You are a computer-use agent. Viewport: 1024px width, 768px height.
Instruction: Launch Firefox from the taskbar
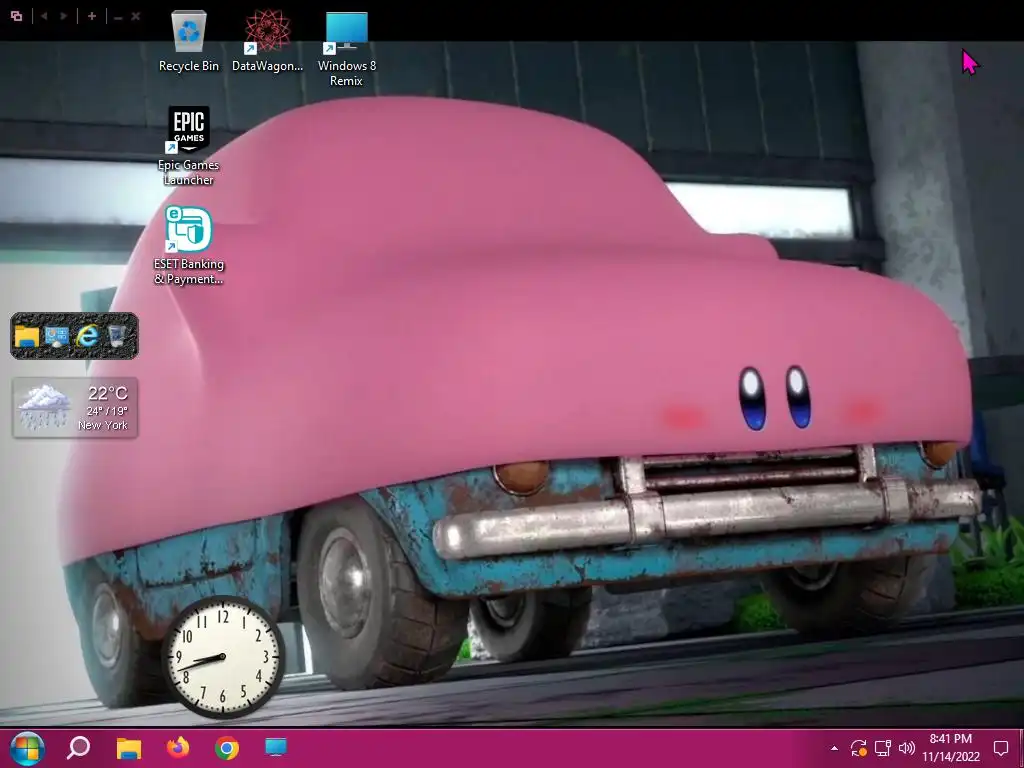tap(178, 747)
